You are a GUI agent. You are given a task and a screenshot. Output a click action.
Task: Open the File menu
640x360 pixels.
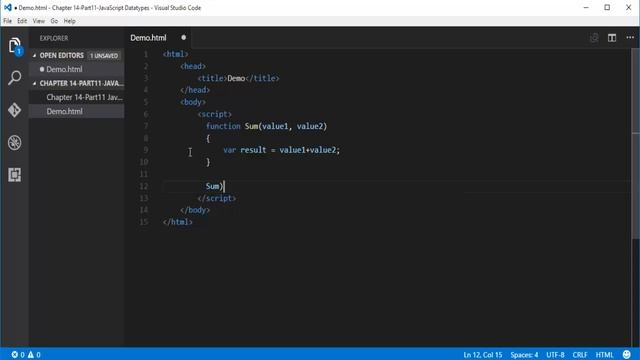[x=8, y=21]
